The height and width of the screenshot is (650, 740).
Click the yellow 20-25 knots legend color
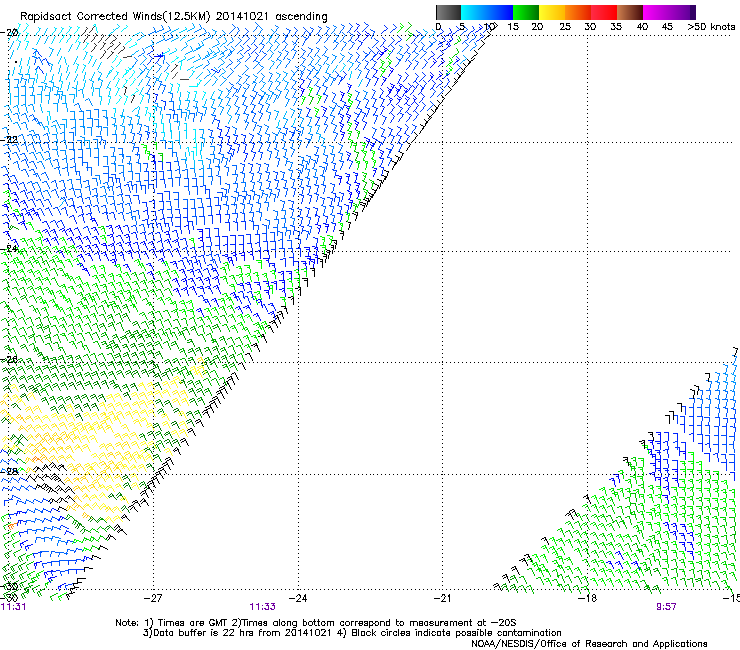click(x=552, y=12)
